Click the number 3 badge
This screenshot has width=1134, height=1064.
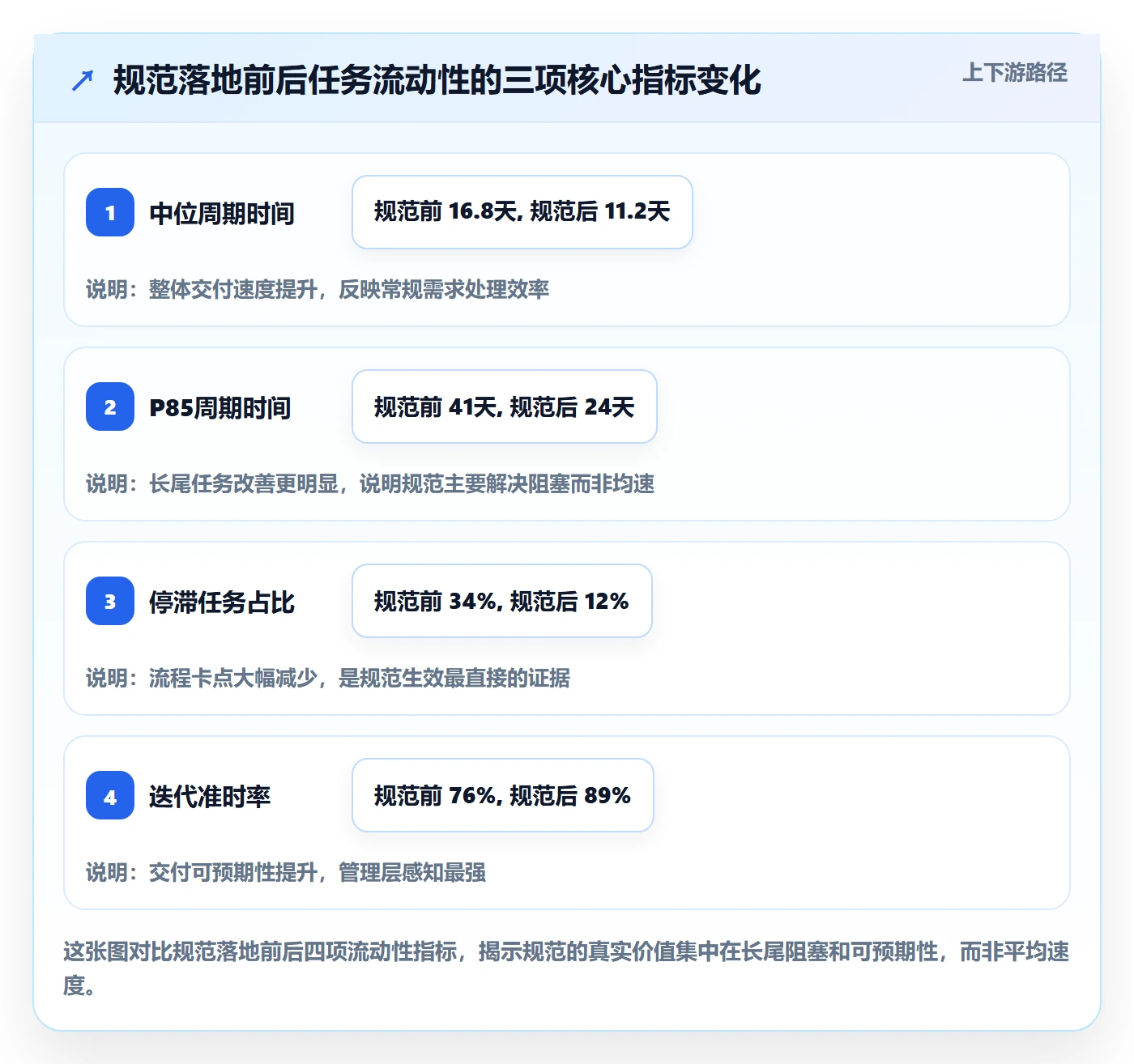pos(110,601)
